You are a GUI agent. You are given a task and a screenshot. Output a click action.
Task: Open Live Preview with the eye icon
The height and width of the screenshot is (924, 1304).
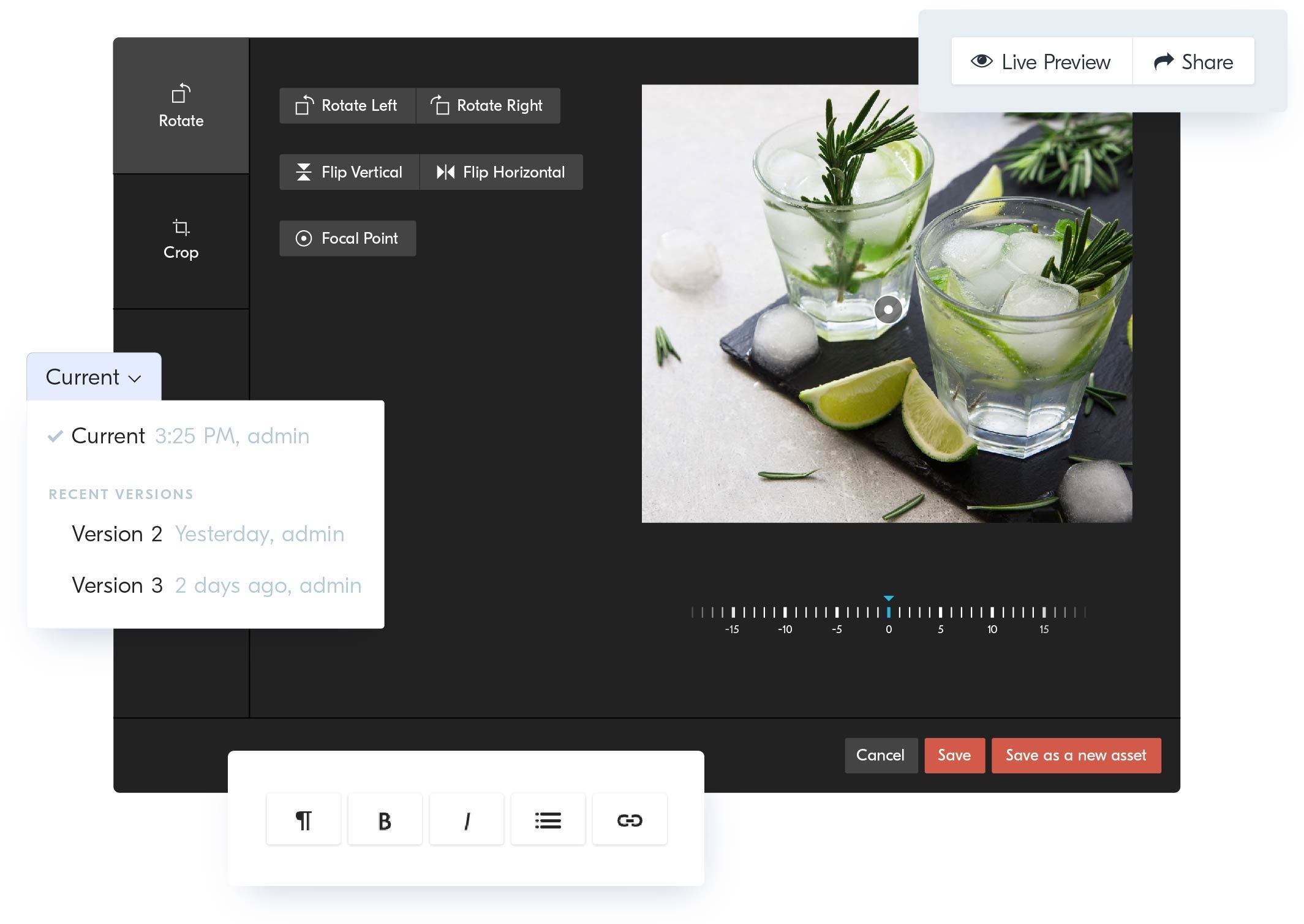(x=1041, y=62)
